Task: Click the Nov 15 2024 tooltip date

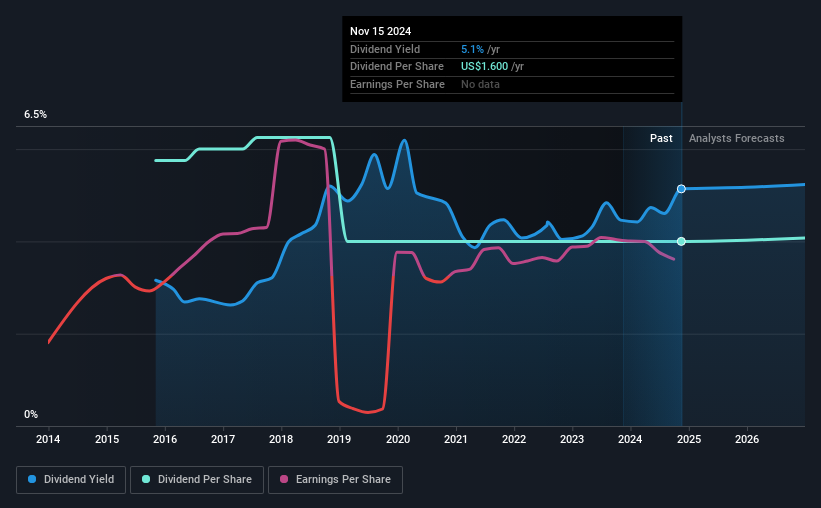Action: pos(381,31)
